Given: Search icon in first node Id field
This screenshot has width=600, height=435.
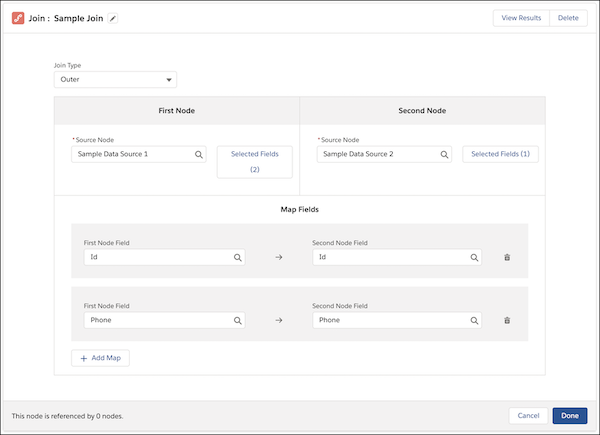Looking at the screenshot, I should coord(238,257).
